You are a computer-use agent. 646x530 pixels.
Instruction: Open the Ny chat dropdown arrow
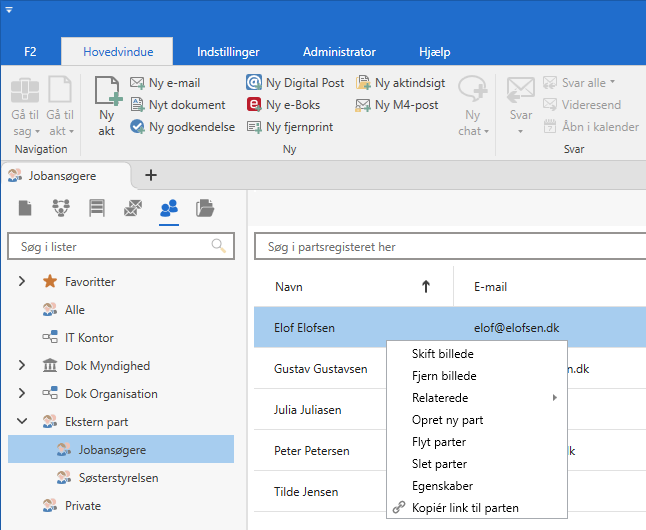[x=487, y=131]
